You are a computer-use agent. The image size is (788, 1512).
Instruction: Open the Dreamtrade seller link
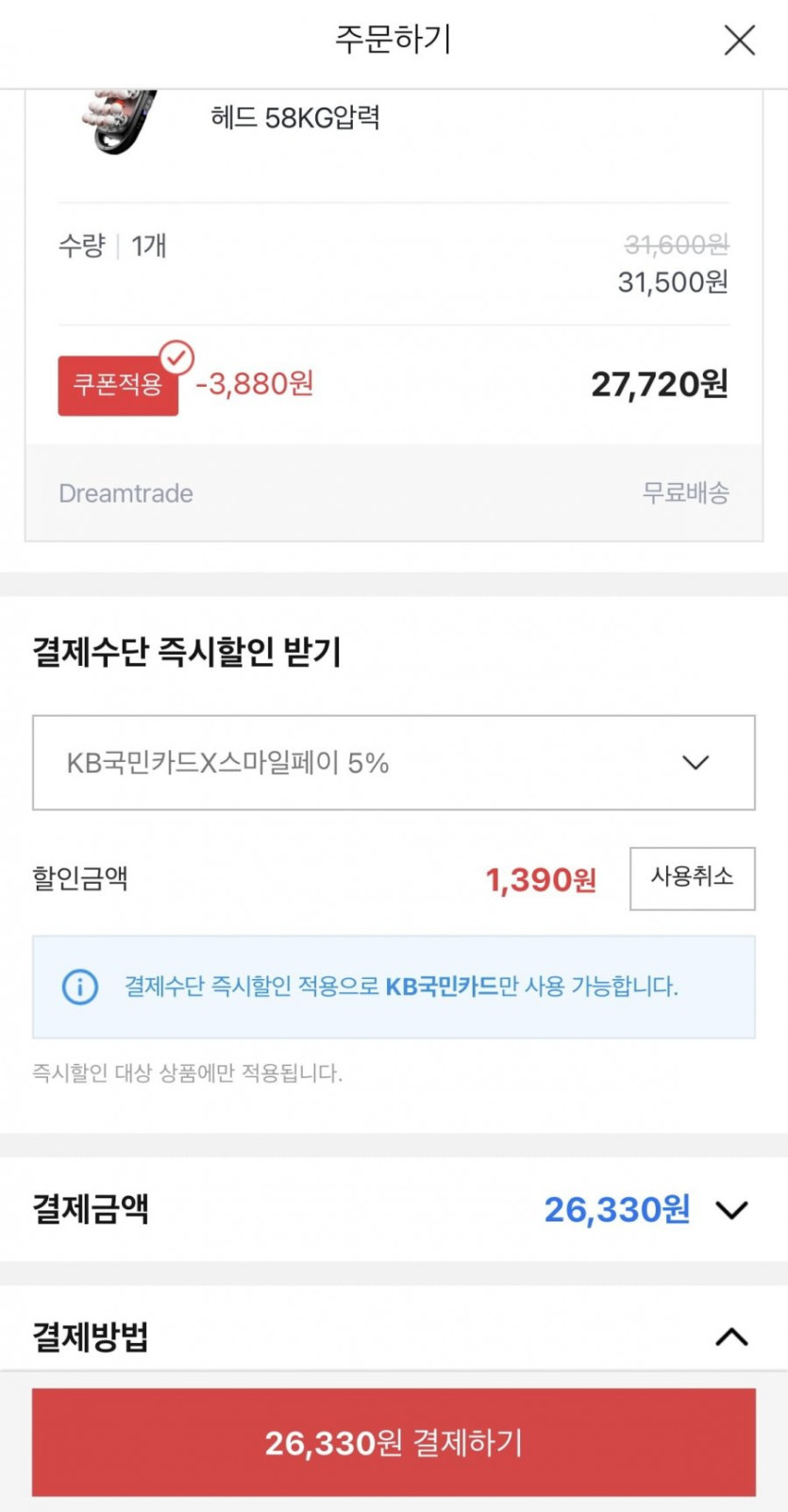tap(126, 493)
